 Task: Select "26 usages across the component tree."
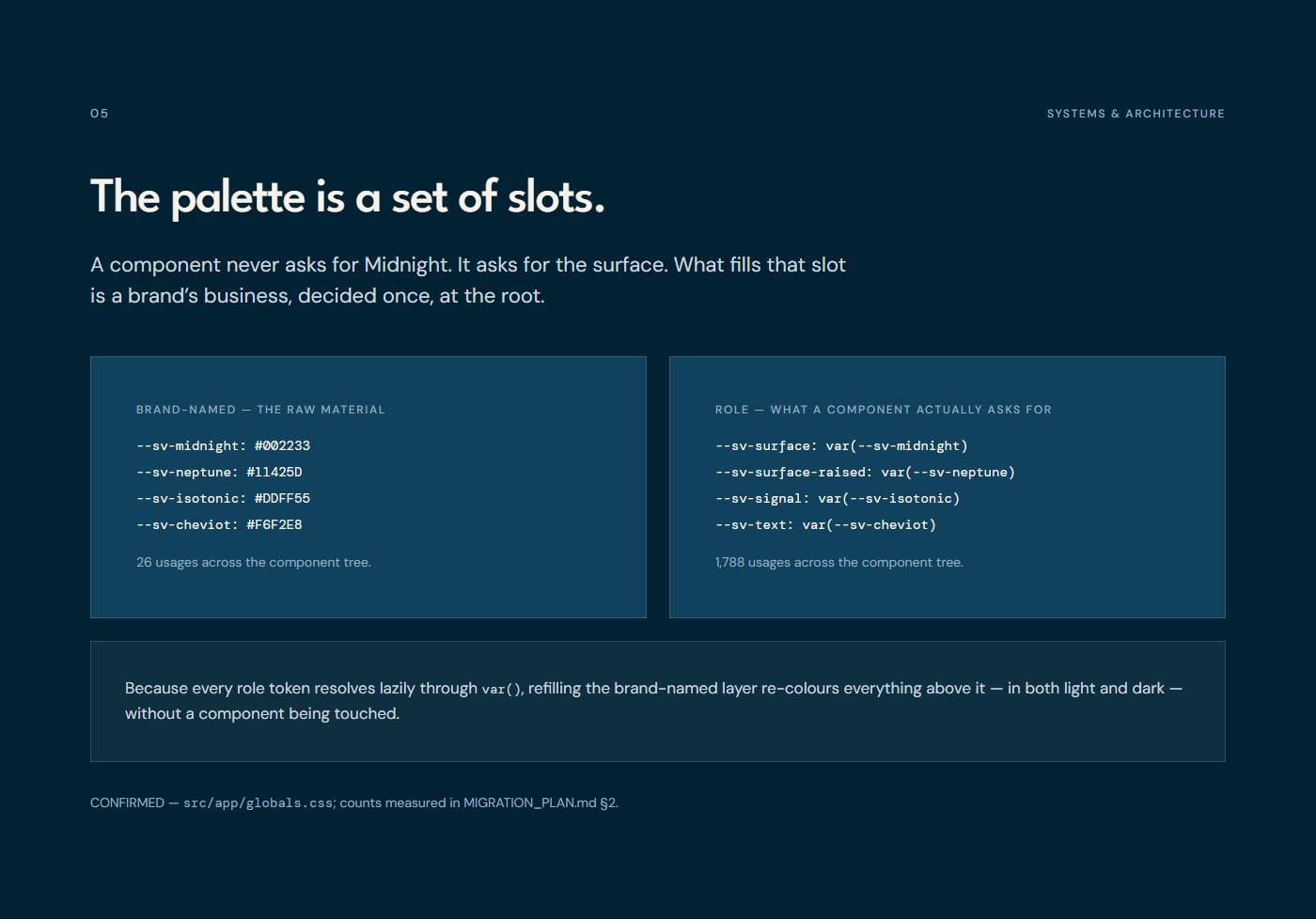(x=254, y=563)
